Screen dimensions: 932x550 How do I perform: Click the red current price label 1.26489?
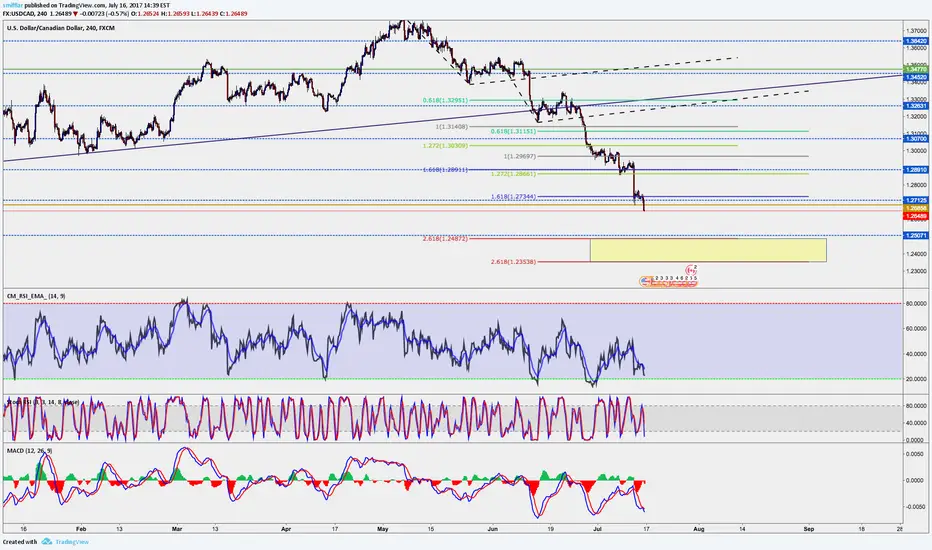pos(915,216)
